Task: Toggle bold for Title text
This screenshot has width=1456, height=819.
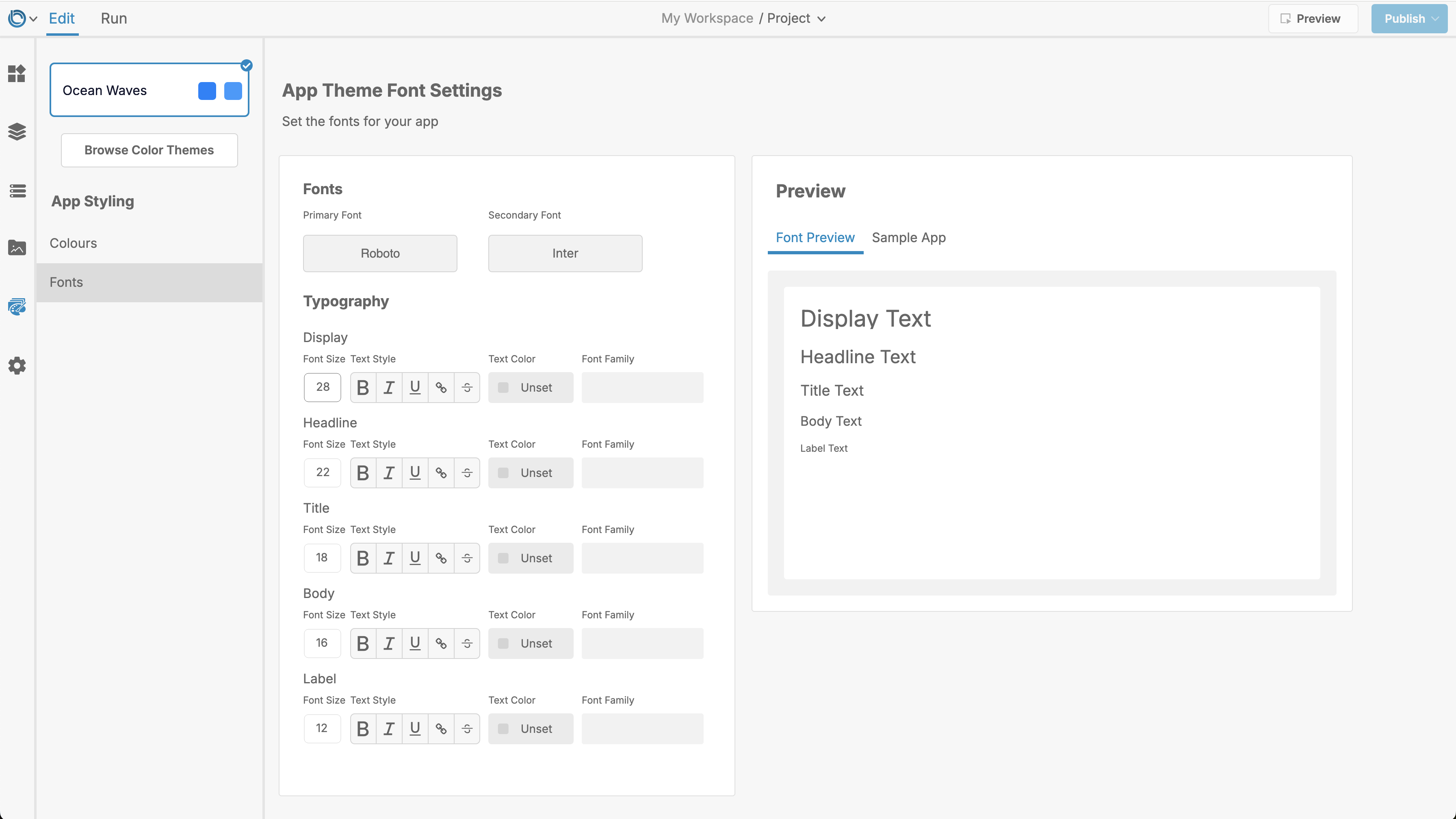Action: coord(363,559)
